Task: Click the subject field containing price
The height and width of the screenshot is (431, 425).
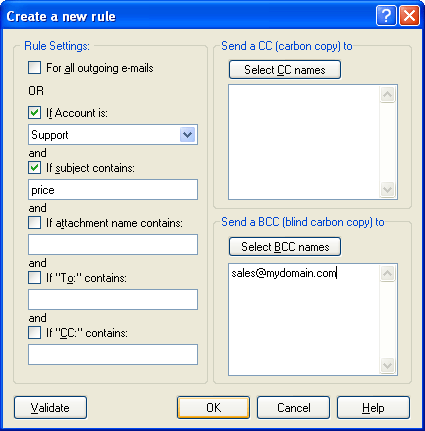Action: click(113, 190)
